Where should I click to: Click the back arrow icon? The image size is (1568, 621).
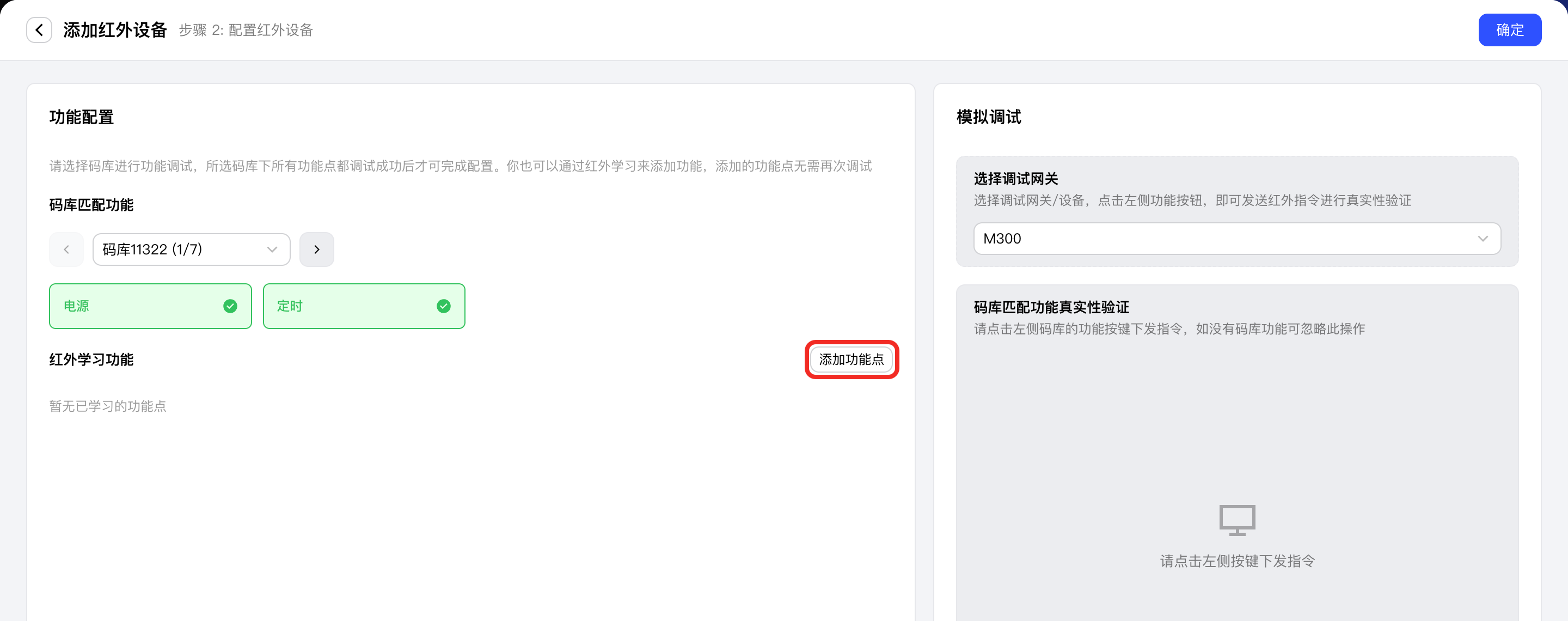(39, 30)
